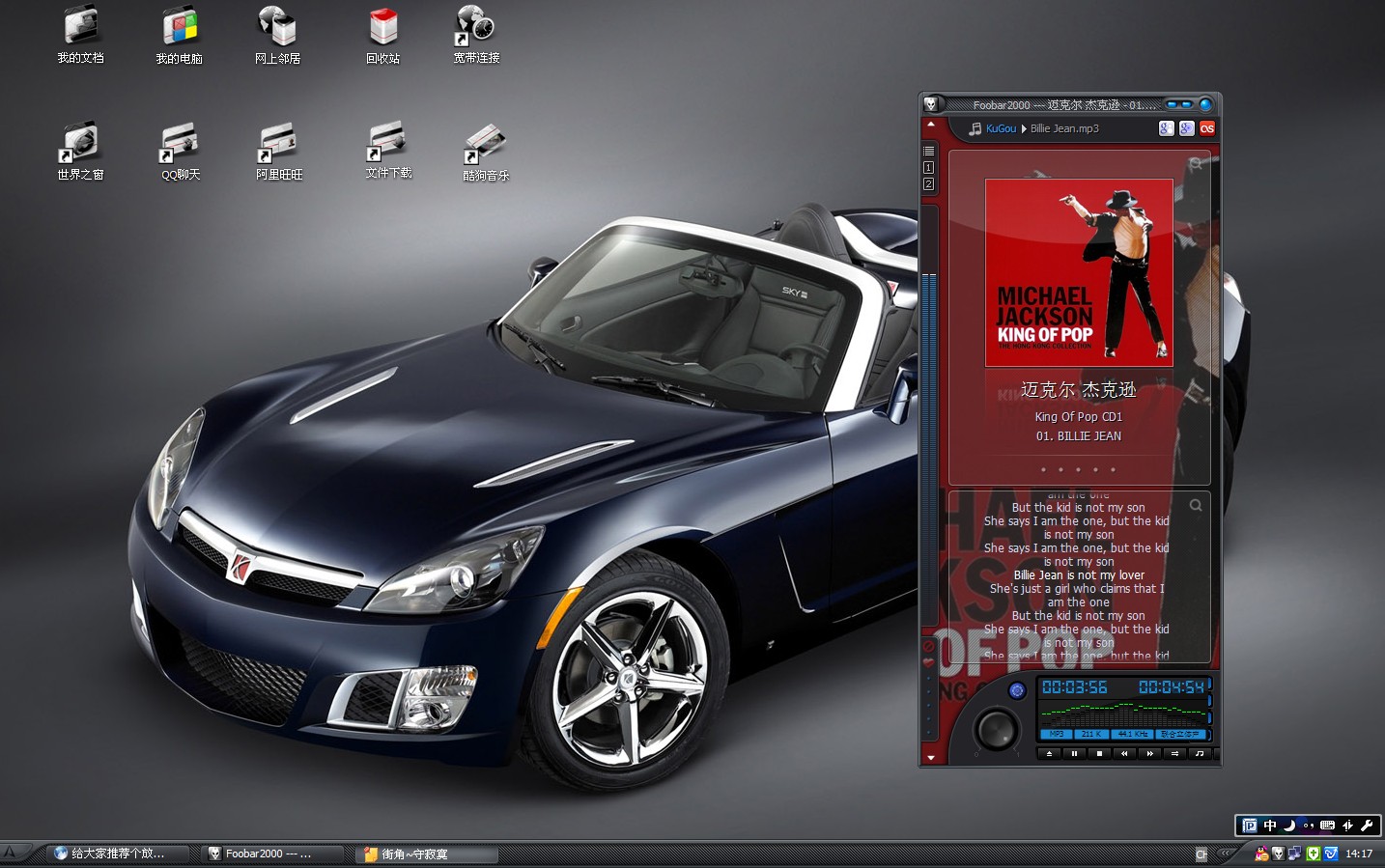The height and width of the screenshot is (868, 1385).
Task: Launch the 酷狗音乐 shortcut
Action: (485, 152)
